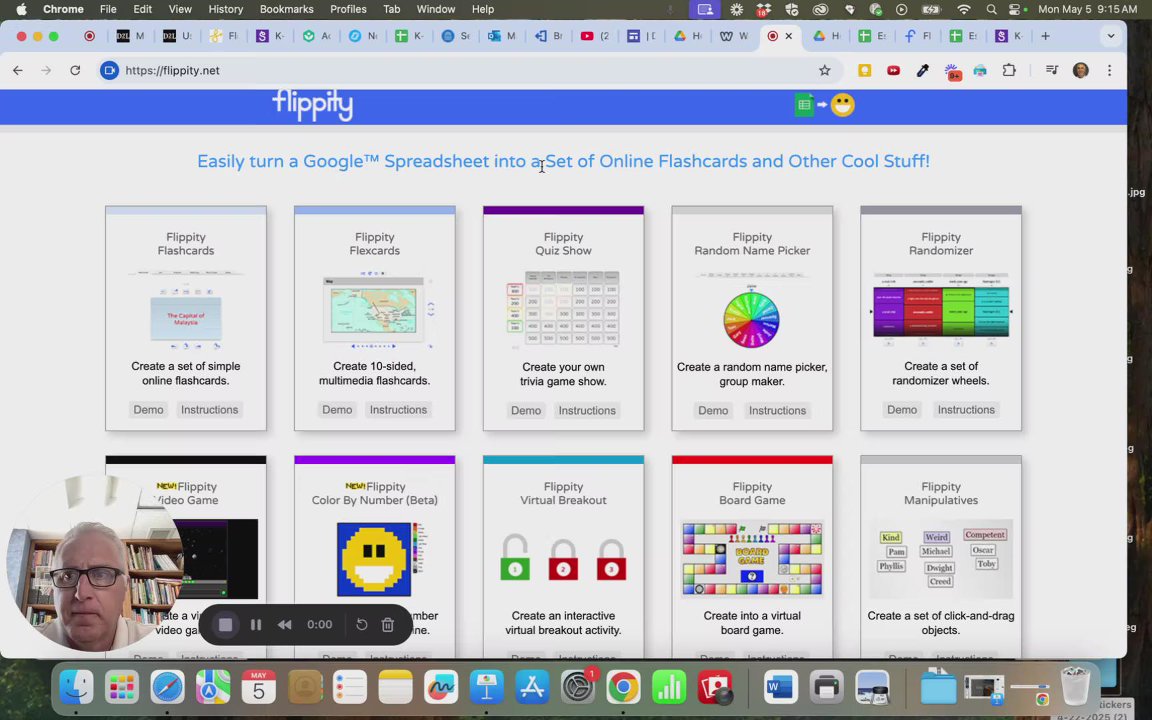The height and width of the screenshot is (720, 1152).
Task: Bookmark this page with the star icon
Action: 825,71
